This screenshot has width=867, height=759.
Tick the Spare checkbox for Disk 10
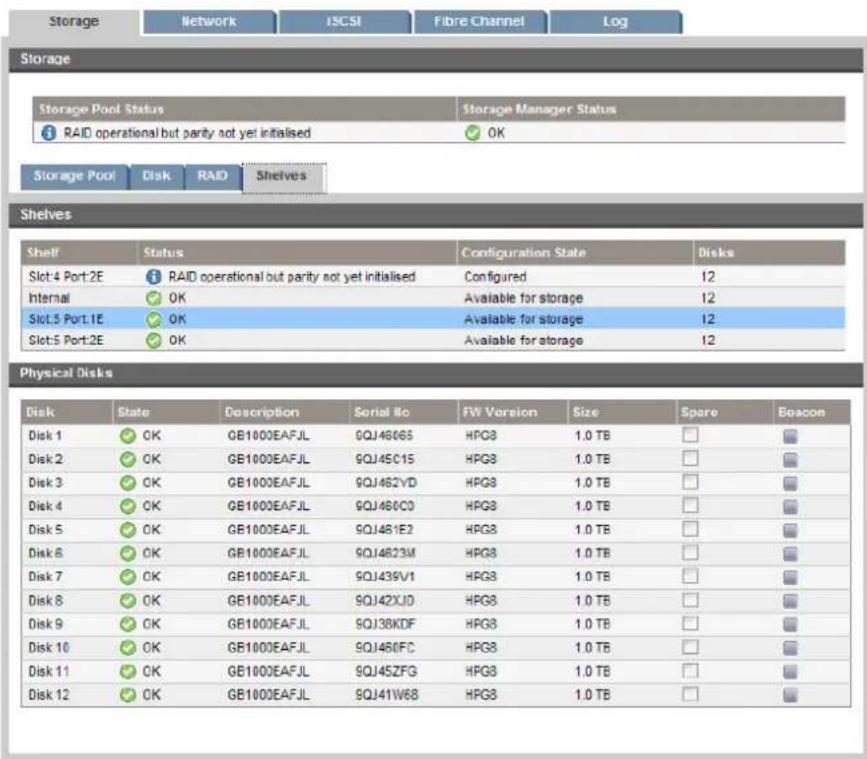[690, 647]
